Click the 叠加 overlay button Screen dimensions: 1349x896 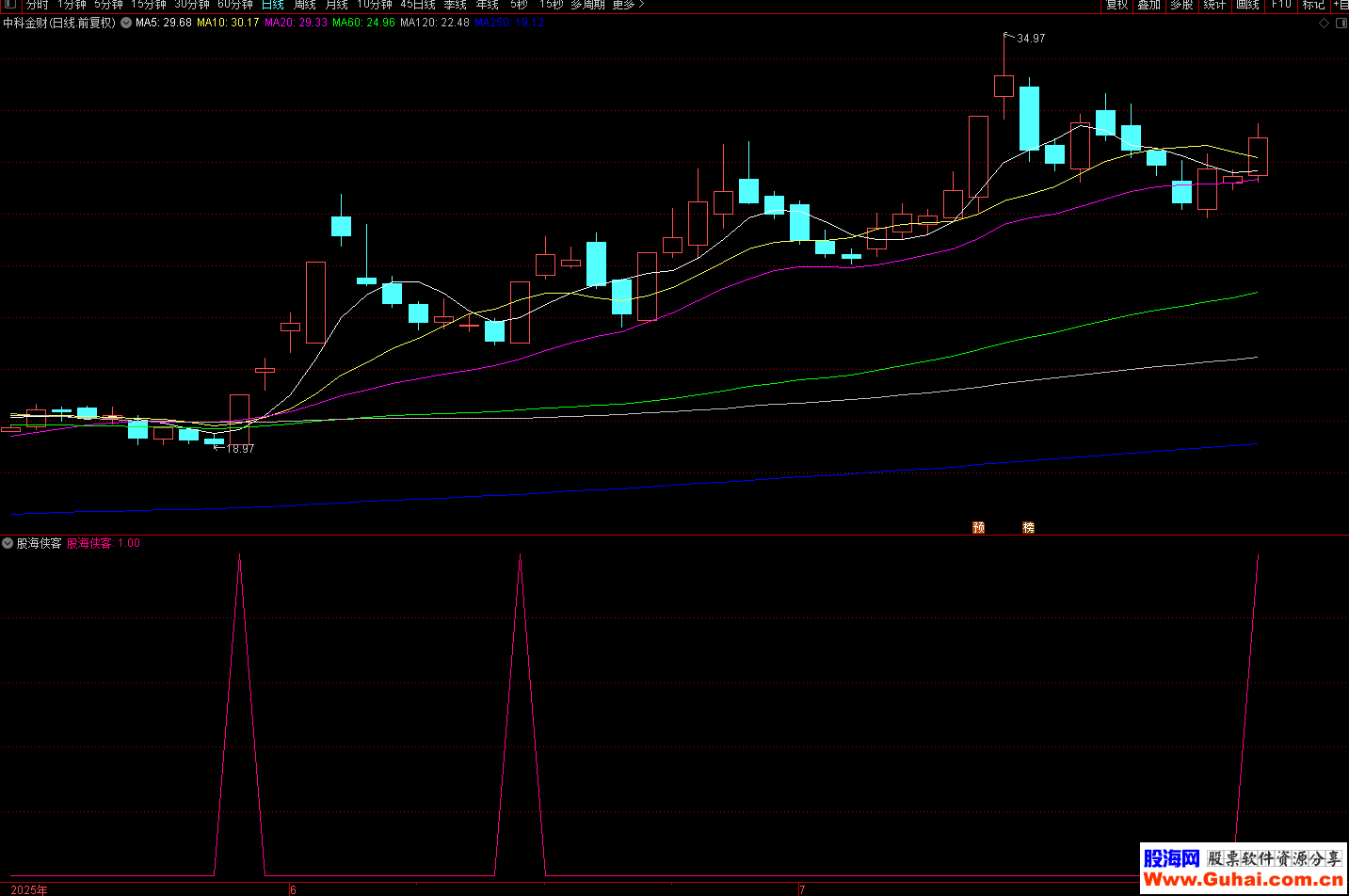[1148, 5]
